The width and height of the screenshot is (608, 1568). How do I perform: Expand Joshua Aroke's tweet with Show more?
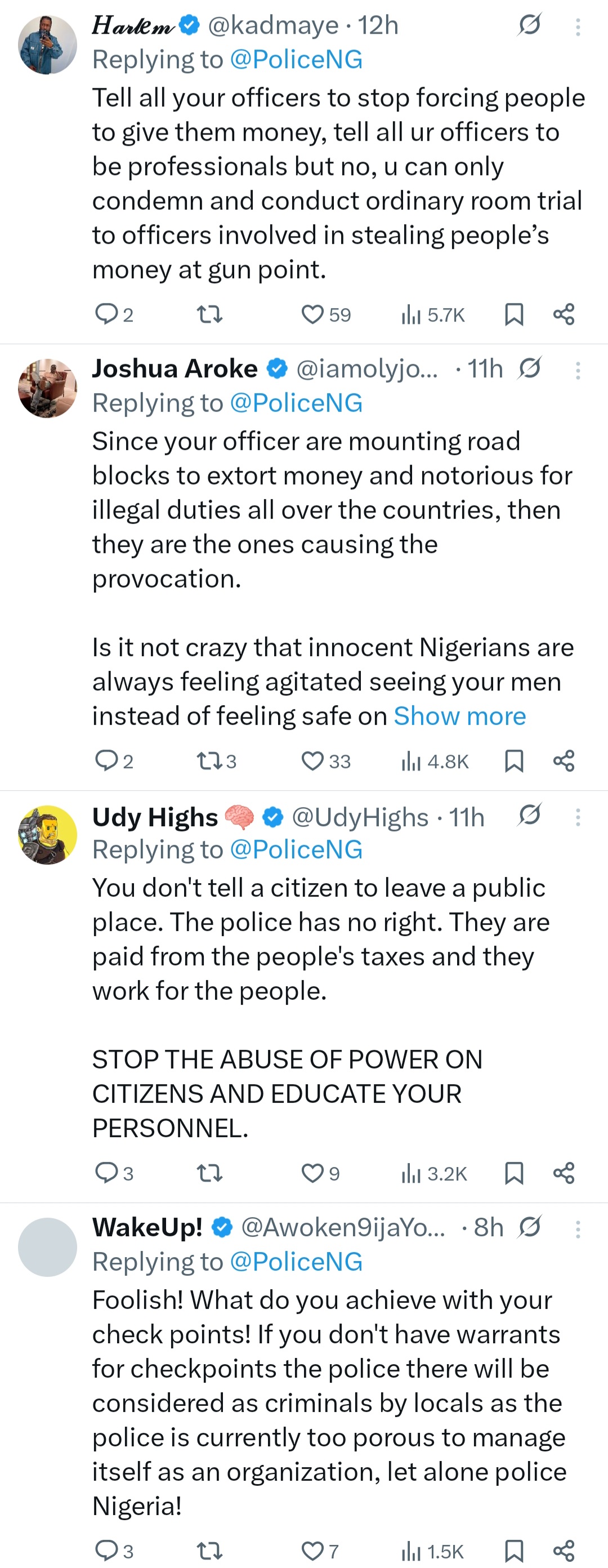coord(459,716)
